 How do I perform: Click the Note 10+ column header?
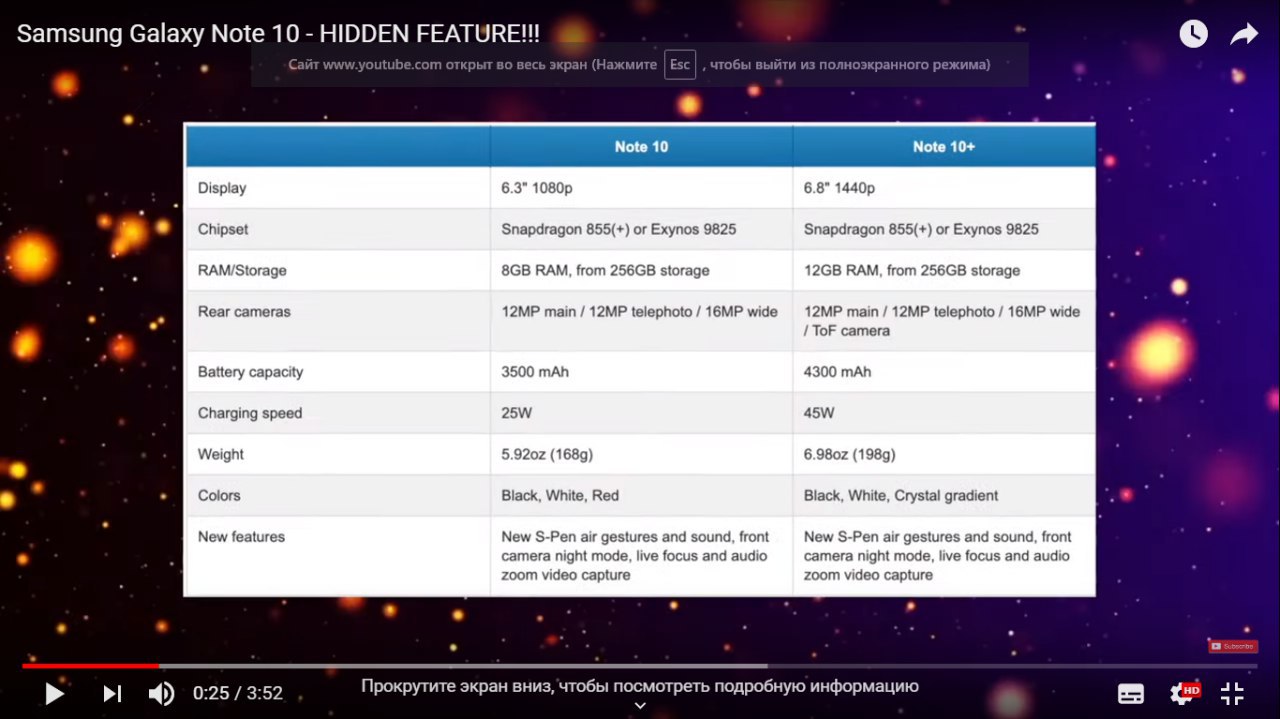click(943, 146)
